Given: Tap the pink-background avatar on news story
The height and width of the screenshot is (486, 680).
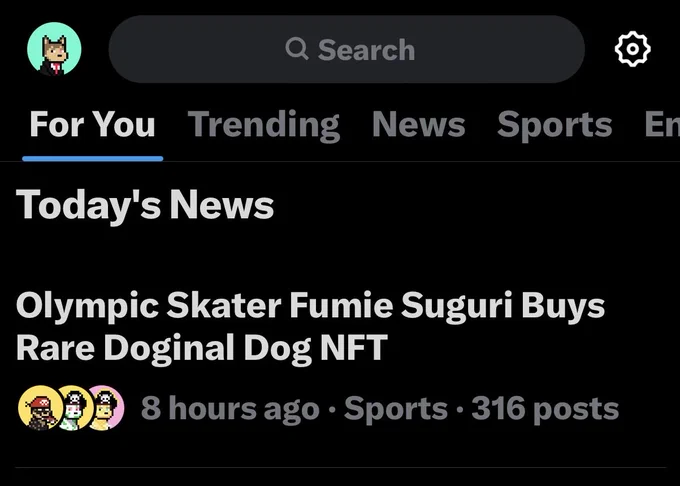Looking at the screenshot, I should pos(106,408).
